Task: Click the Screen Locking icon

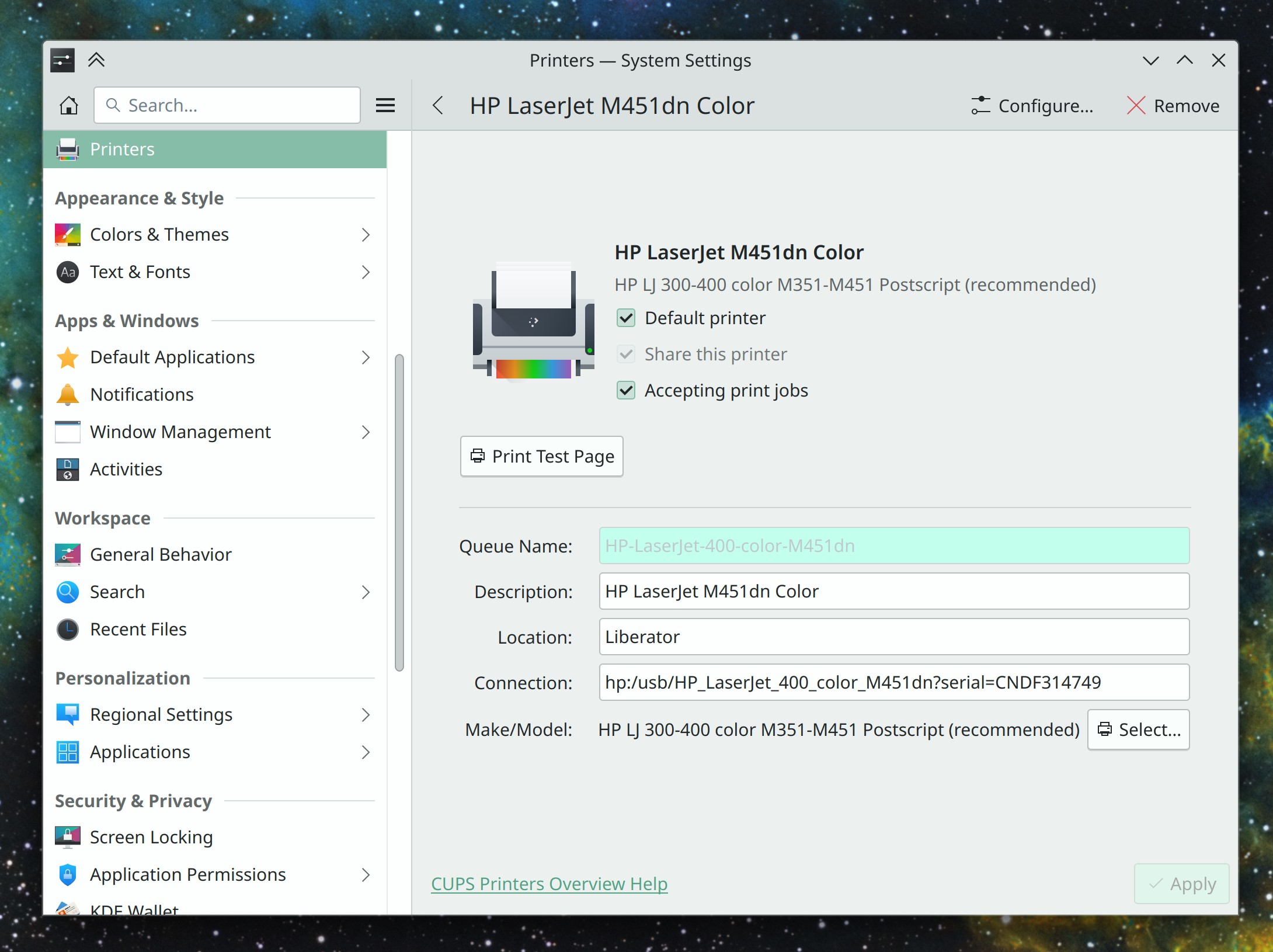Action: point(68,838)
